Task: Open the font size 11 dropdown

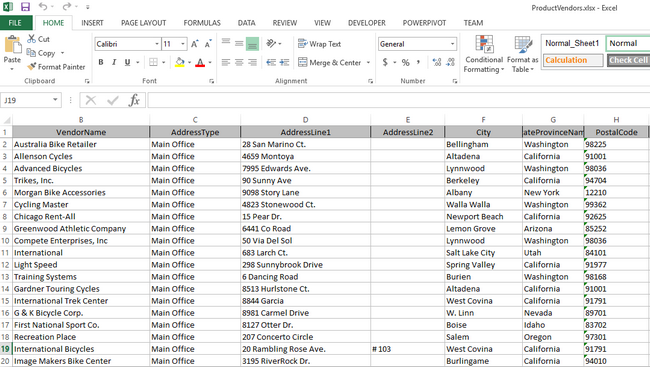Action: pyautogui.click(x=182, y=44)
